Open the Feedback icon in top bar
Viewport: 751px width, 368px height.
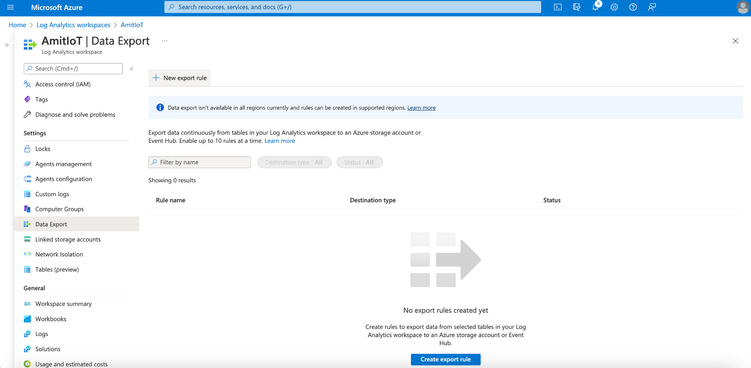coord(652,7)
